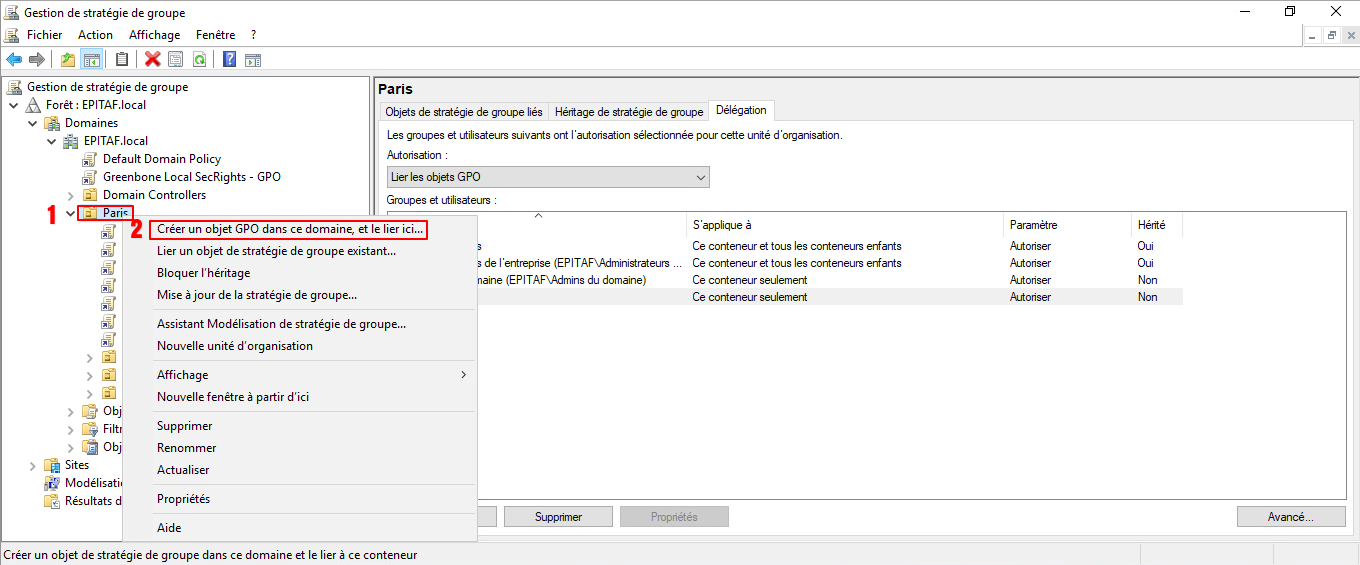Choose 'Créer un objet GPO dans ce domaine'
This screenshot has height=565, width=1360.
pos(290,229)
